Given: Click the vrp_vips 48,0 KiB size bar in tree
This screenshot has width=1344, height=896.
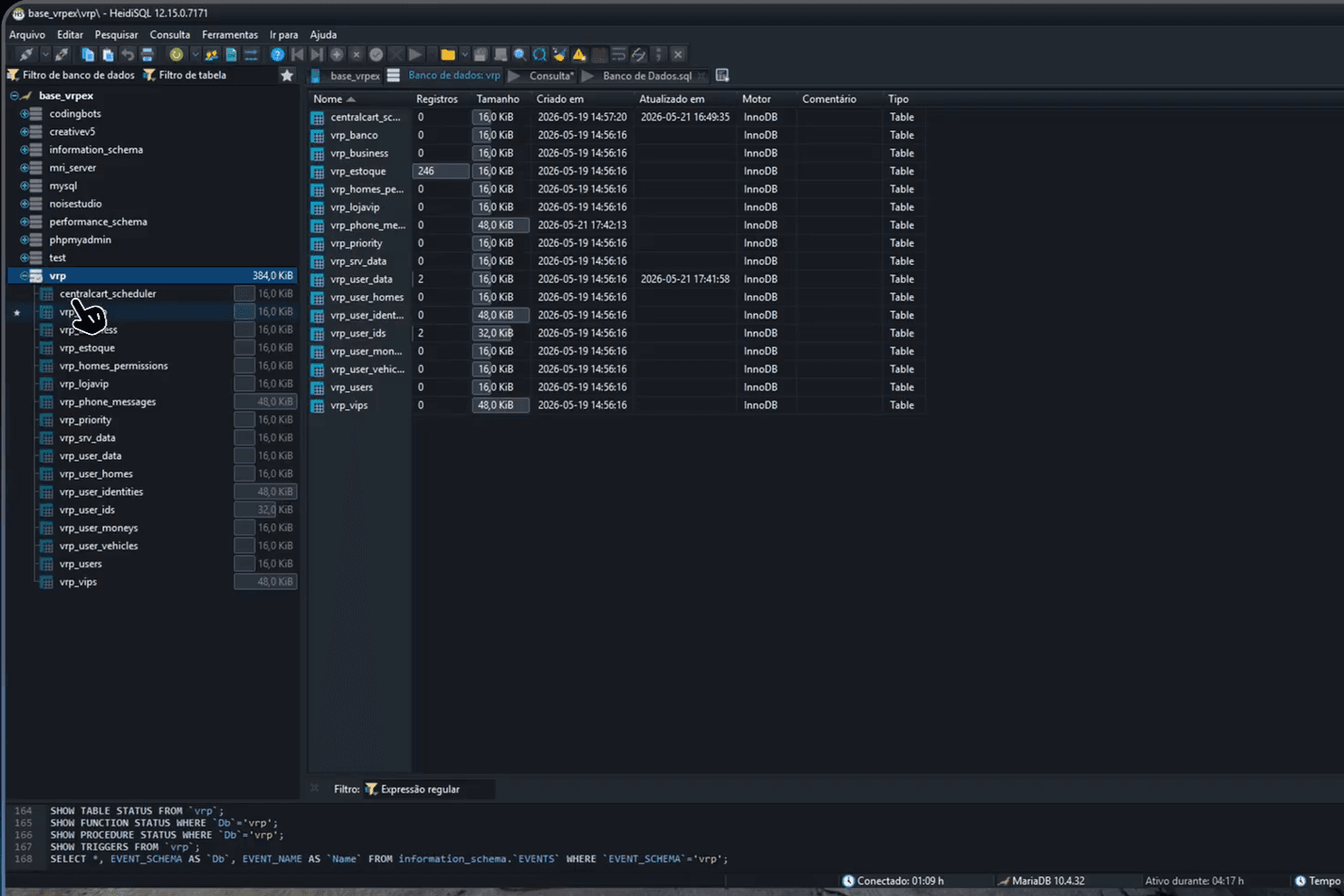Looking at the screenshot, I should click(x=265, y=582).
